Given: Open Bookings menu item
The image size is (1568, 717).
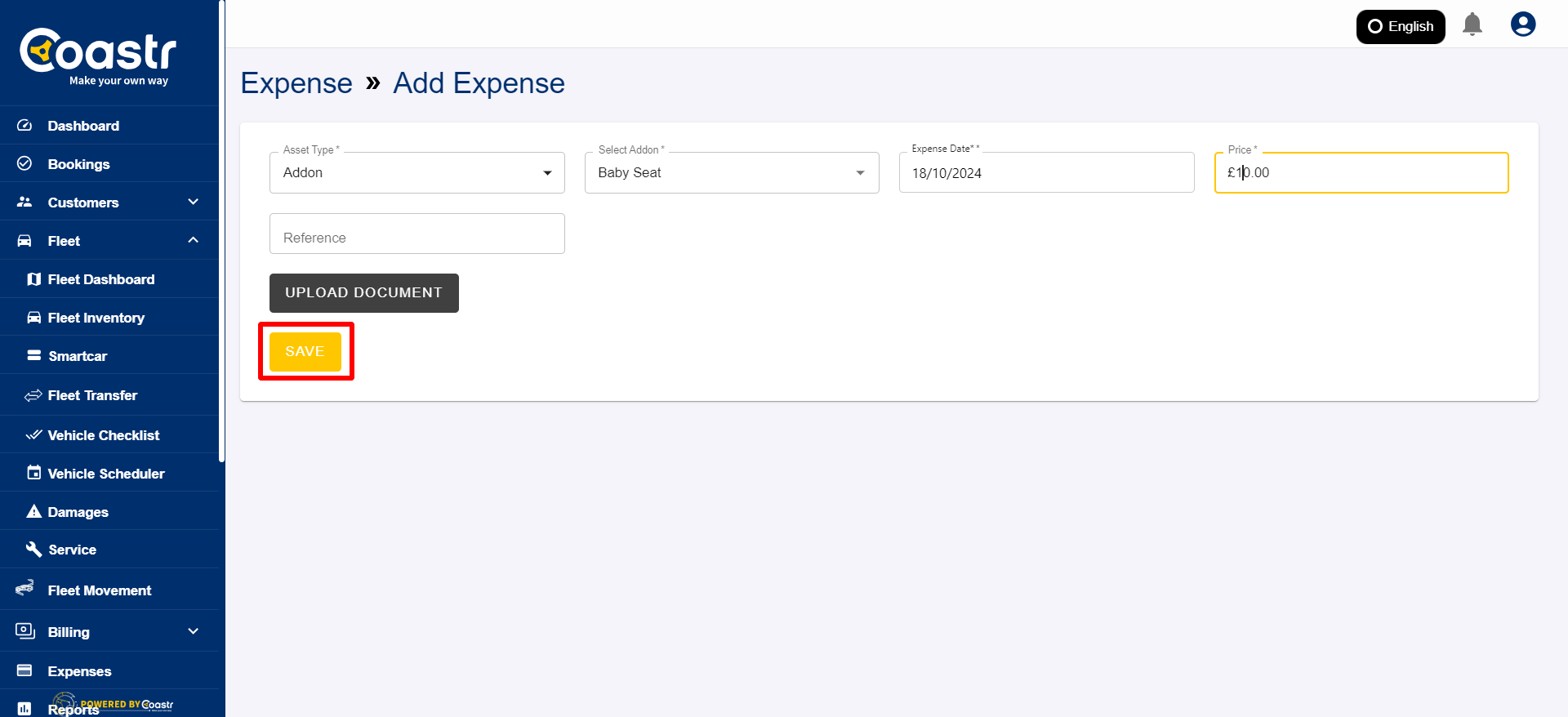Looking at the screenshot, I should [109, 164].
